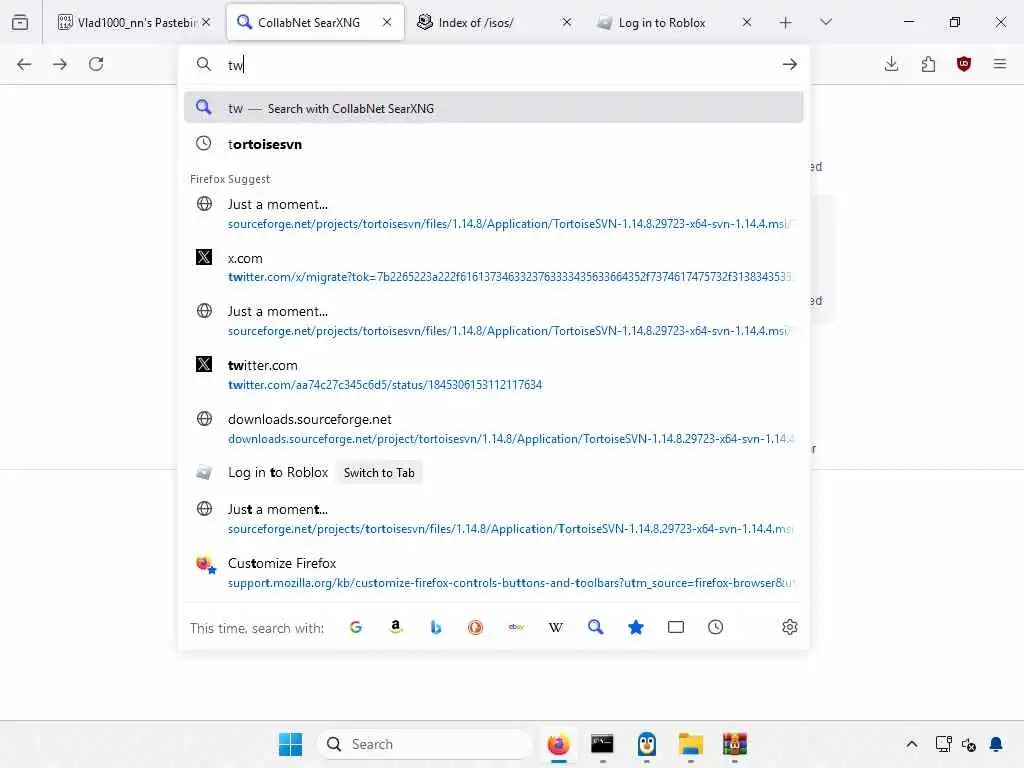Go forward with the forward arrow button
The width and height of the screenshot is (1024, 768).
(x=60, y=64)
